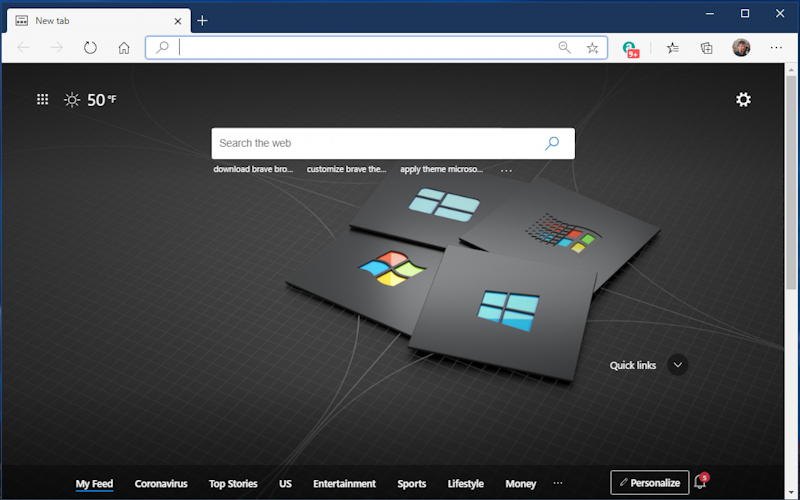Open the app launcher grid icon
The height and width of the screenshot is (500, 800).
pyautogui.click(x=43, y=99)
